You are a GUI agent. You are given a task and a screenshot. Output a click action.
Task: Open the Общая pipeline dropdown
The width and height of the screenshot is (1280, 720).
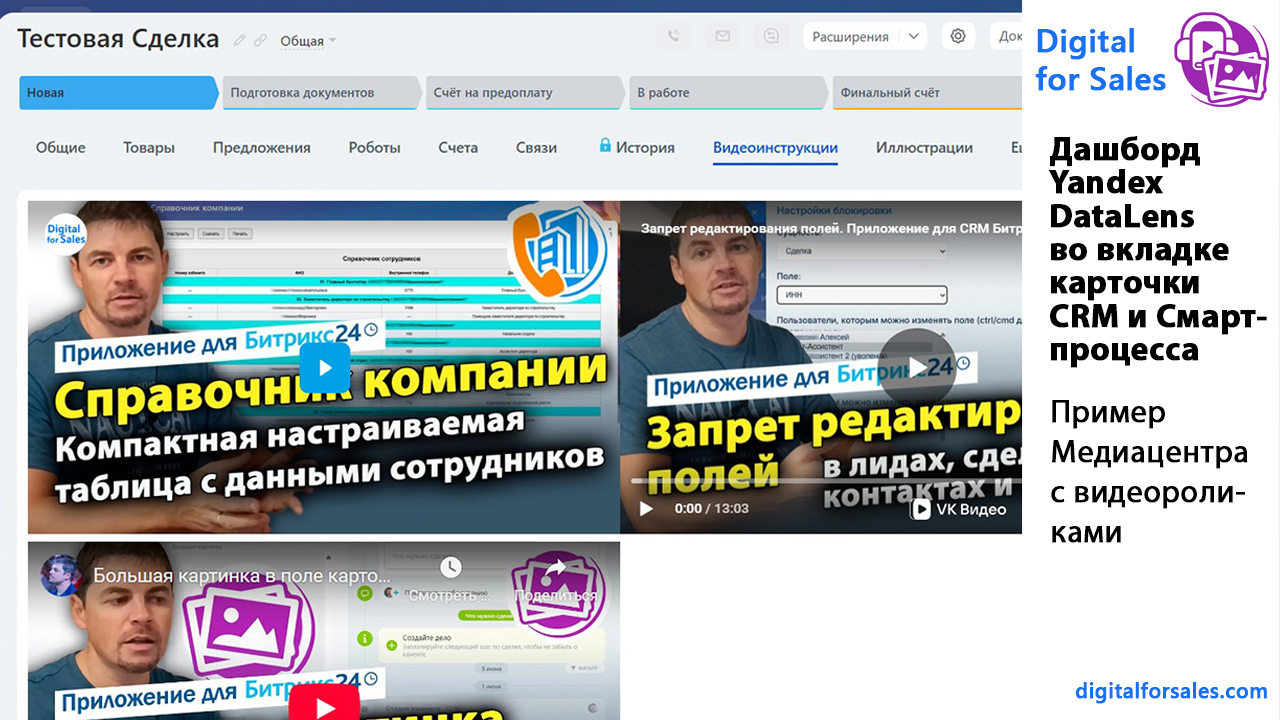pos(308,41)
